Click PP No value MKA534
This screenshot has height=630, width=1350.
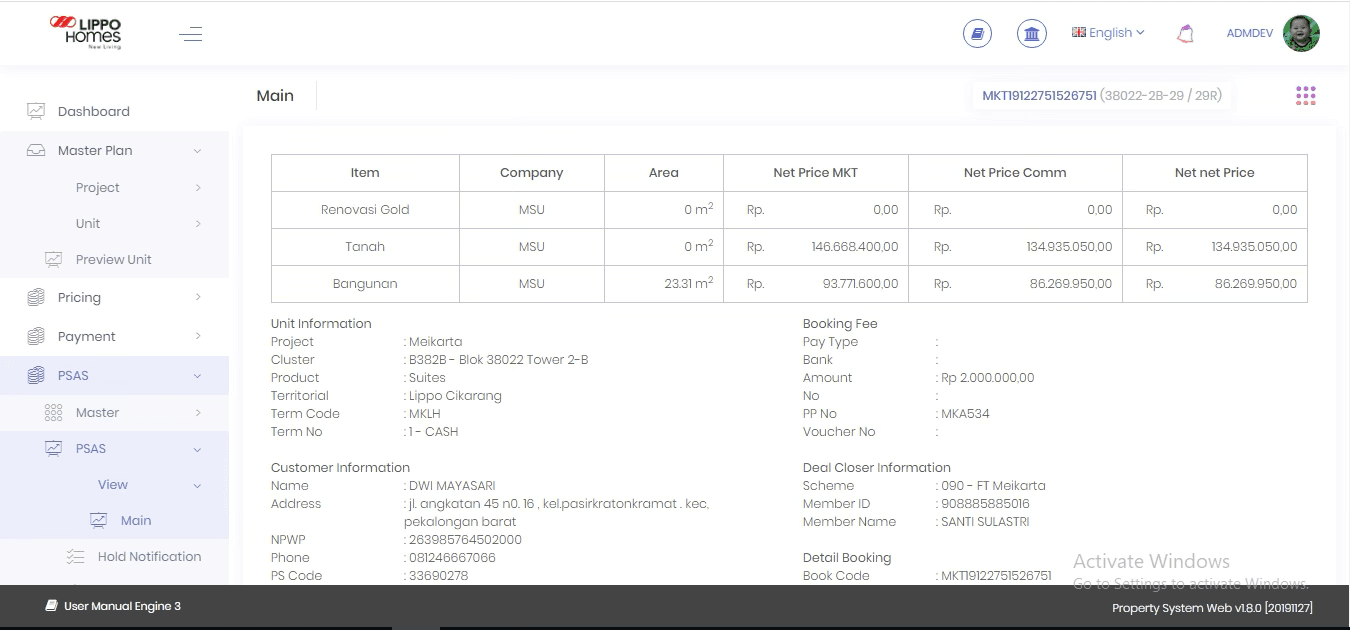pos(965,414)
